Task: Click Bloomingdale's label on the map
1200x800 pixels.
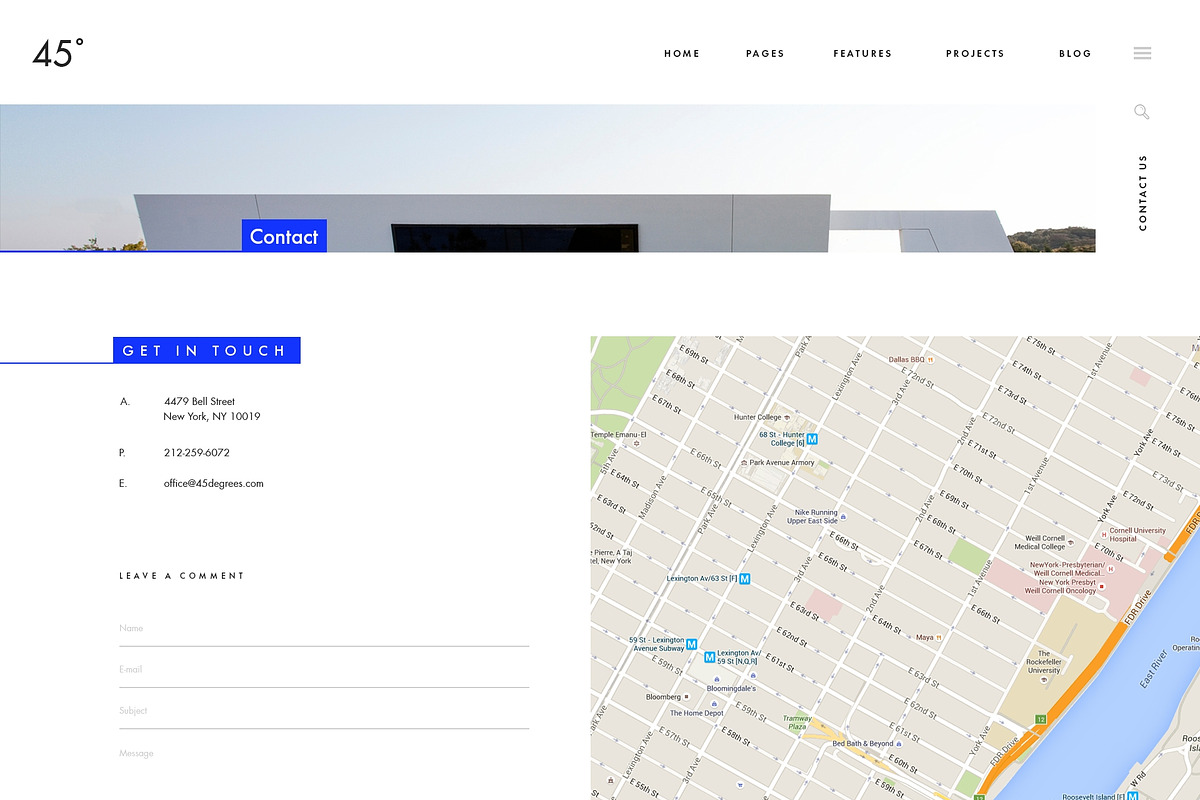Action: click(732, 689)
